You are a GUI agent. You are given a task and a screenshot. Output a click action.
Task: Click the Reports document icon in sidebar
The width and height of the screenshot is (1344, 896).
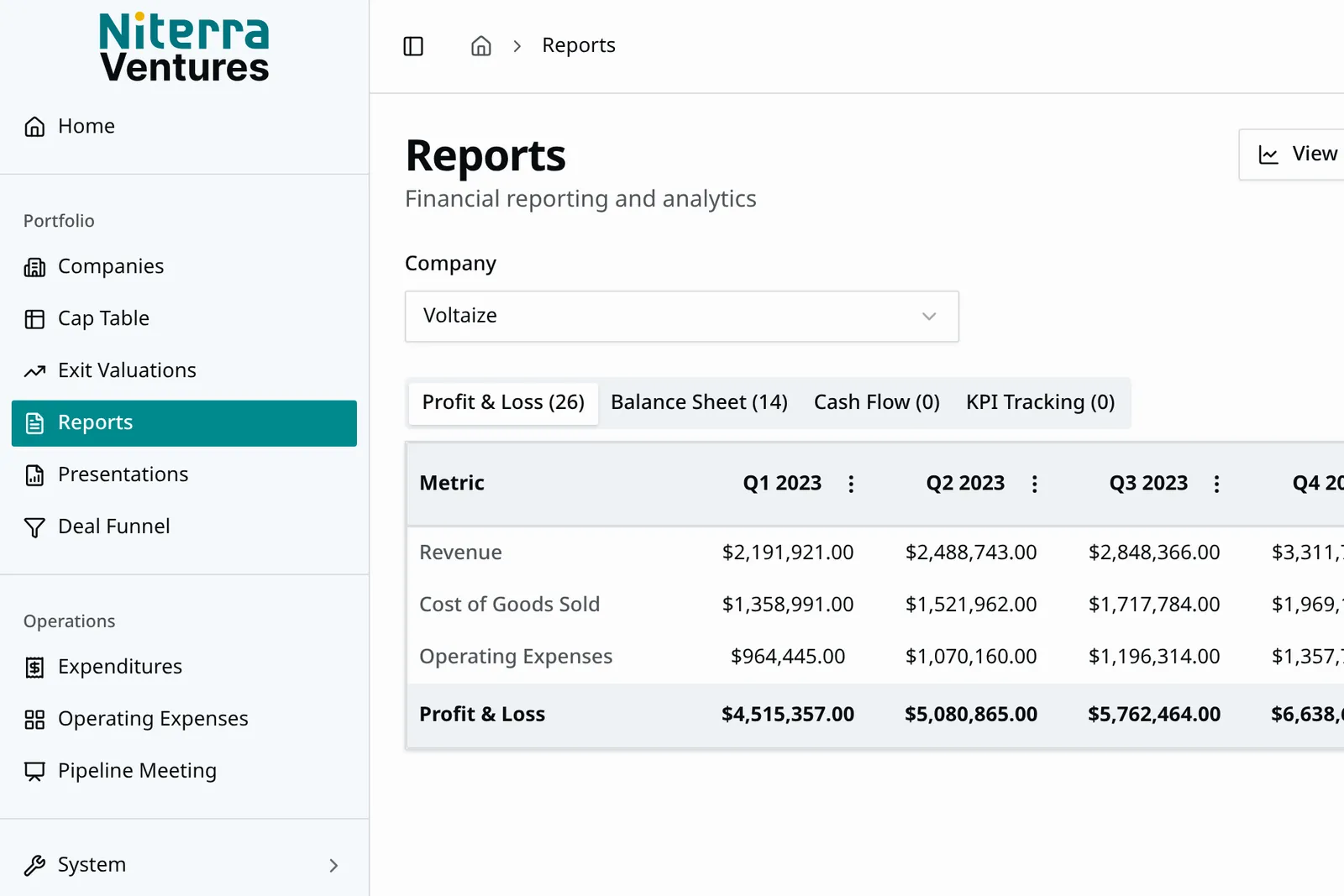34,423
